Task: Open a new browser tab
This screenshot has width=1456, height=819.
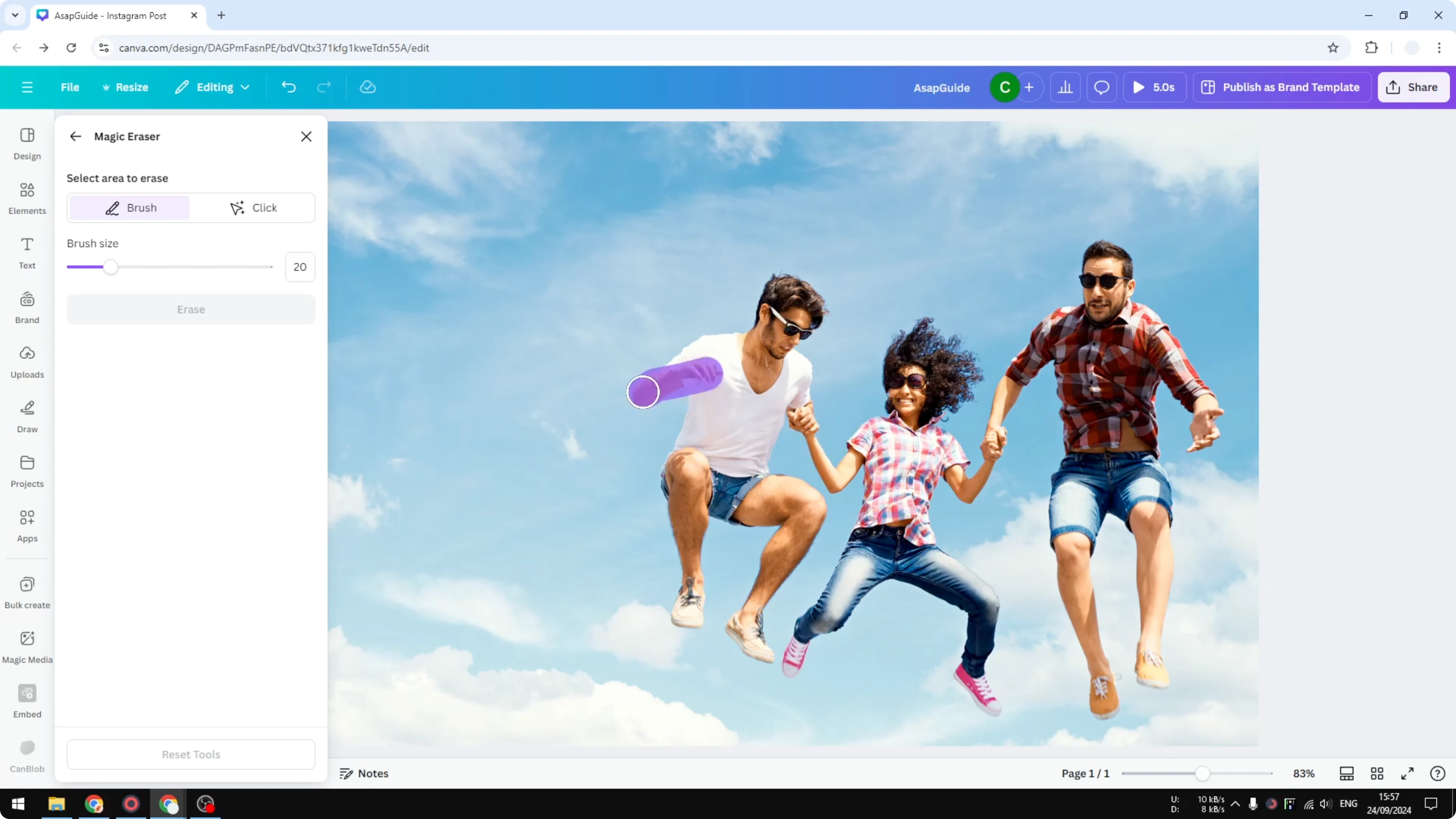Action: [222, 15]
